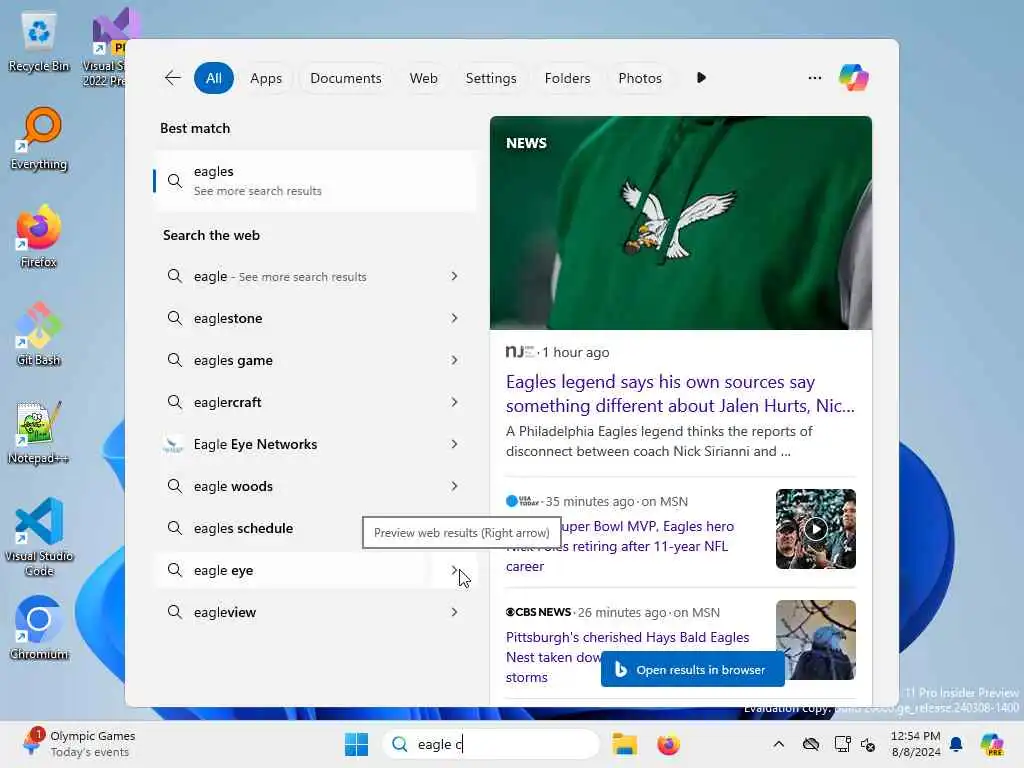Preview web results for Eagle Eye Networks
The image size is (1024, 768).
tap(454, 444)
